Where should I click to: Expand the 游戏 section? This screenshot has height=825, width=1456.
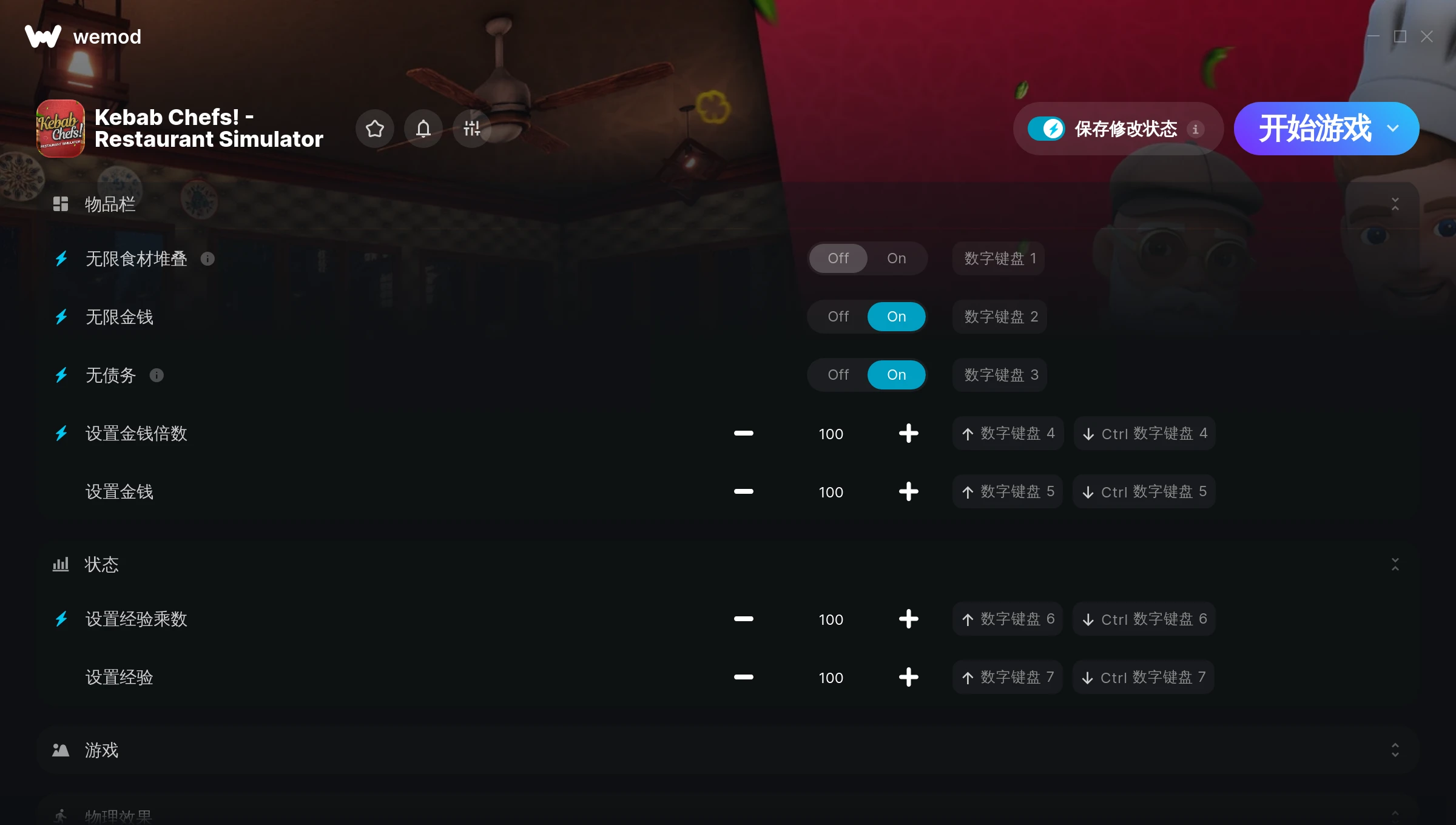point(1395,750)
